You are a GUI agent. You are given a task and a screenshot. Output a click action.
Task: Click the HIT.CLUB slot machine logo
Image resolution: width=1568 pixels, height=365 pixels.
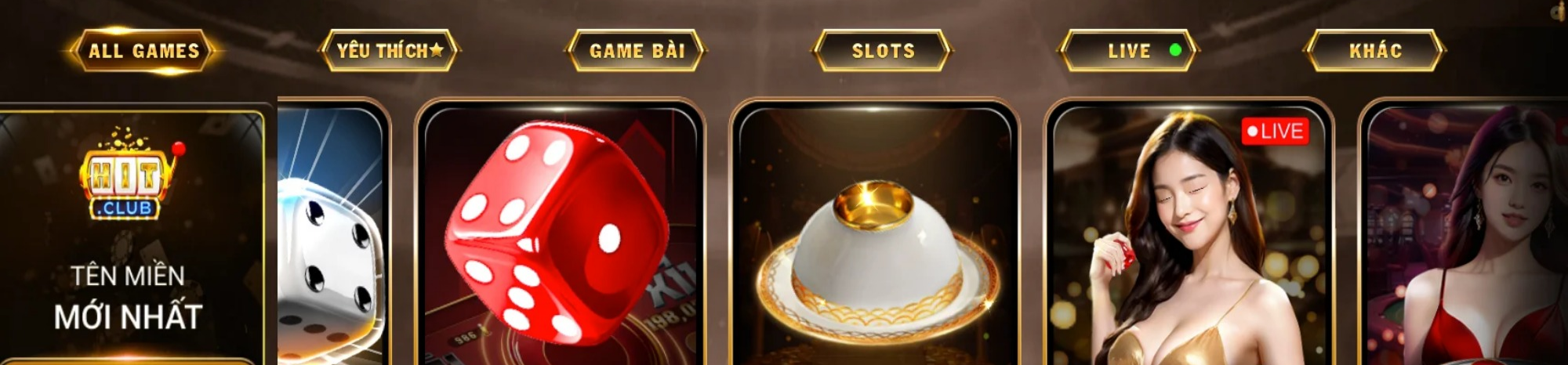pyautogui.click(x=126, y=174)
